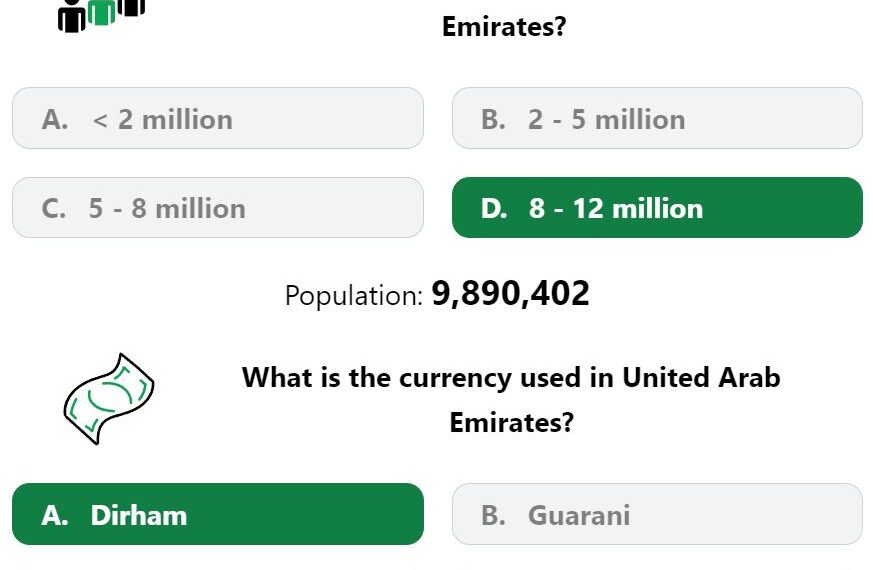Click the green person figure in the people icon
This screenshot has width=873, height=570.
[x=101, y=12]
